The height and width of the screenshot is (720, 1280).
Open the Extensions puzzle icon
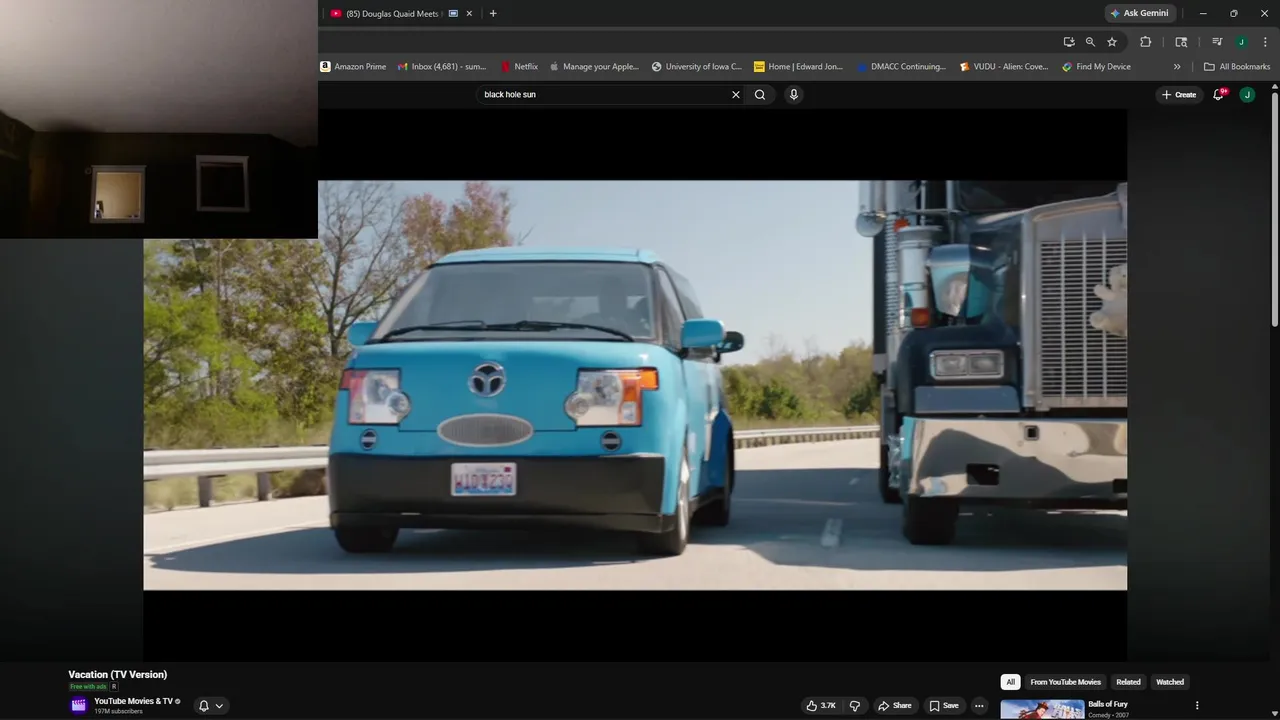click(x=1146, y=42)
